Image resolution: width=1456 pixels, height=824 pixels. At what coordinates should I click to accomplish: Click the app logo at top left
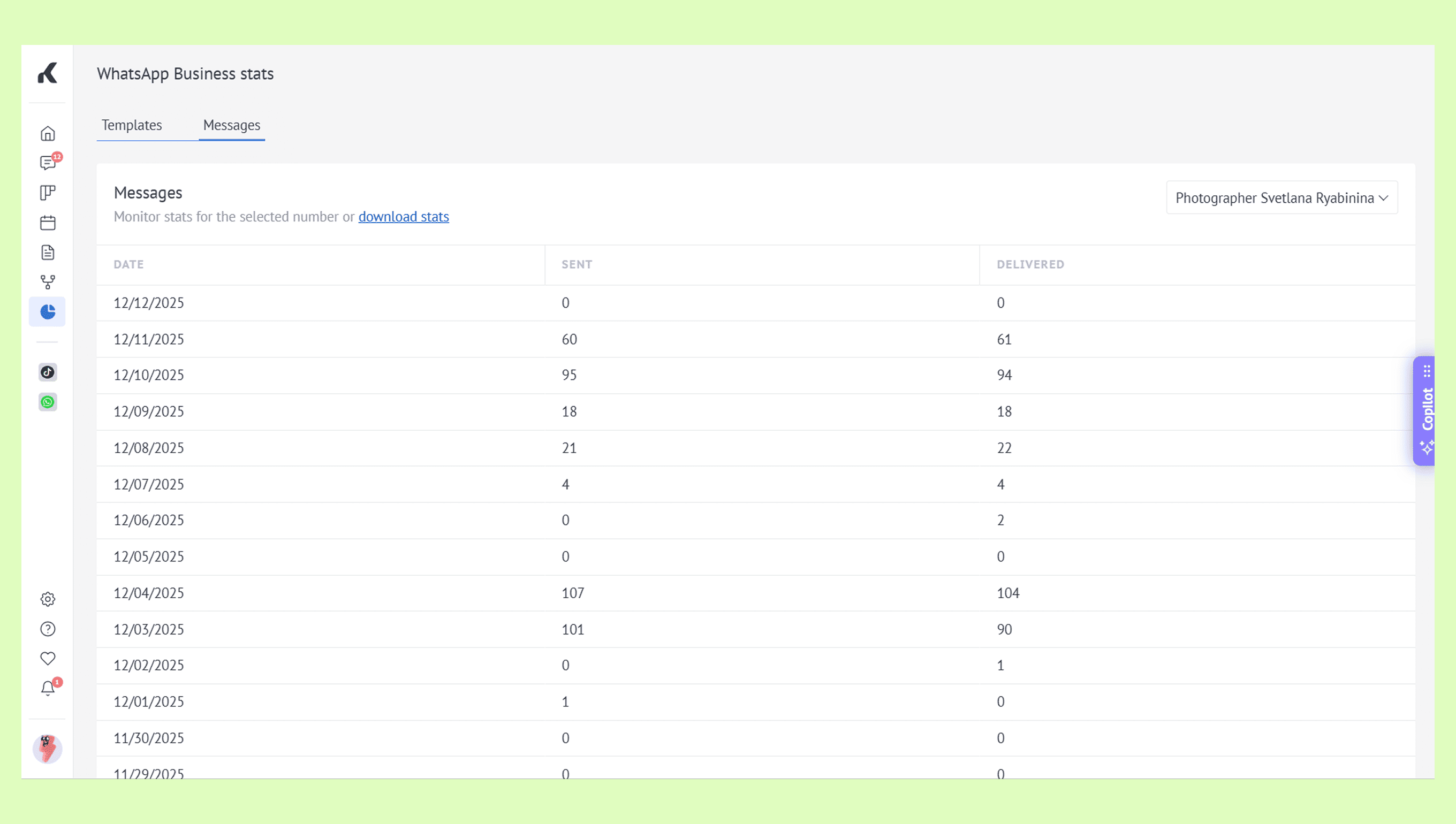48,74
